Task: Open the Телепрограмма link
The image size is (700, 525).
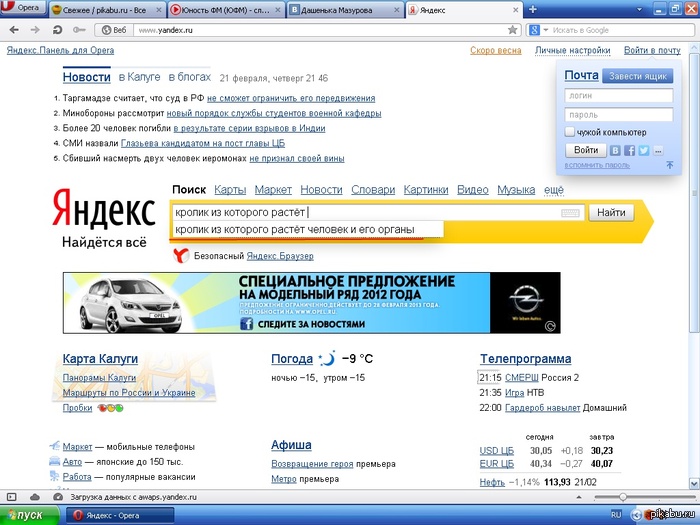Action: click(x=525, y=359)
